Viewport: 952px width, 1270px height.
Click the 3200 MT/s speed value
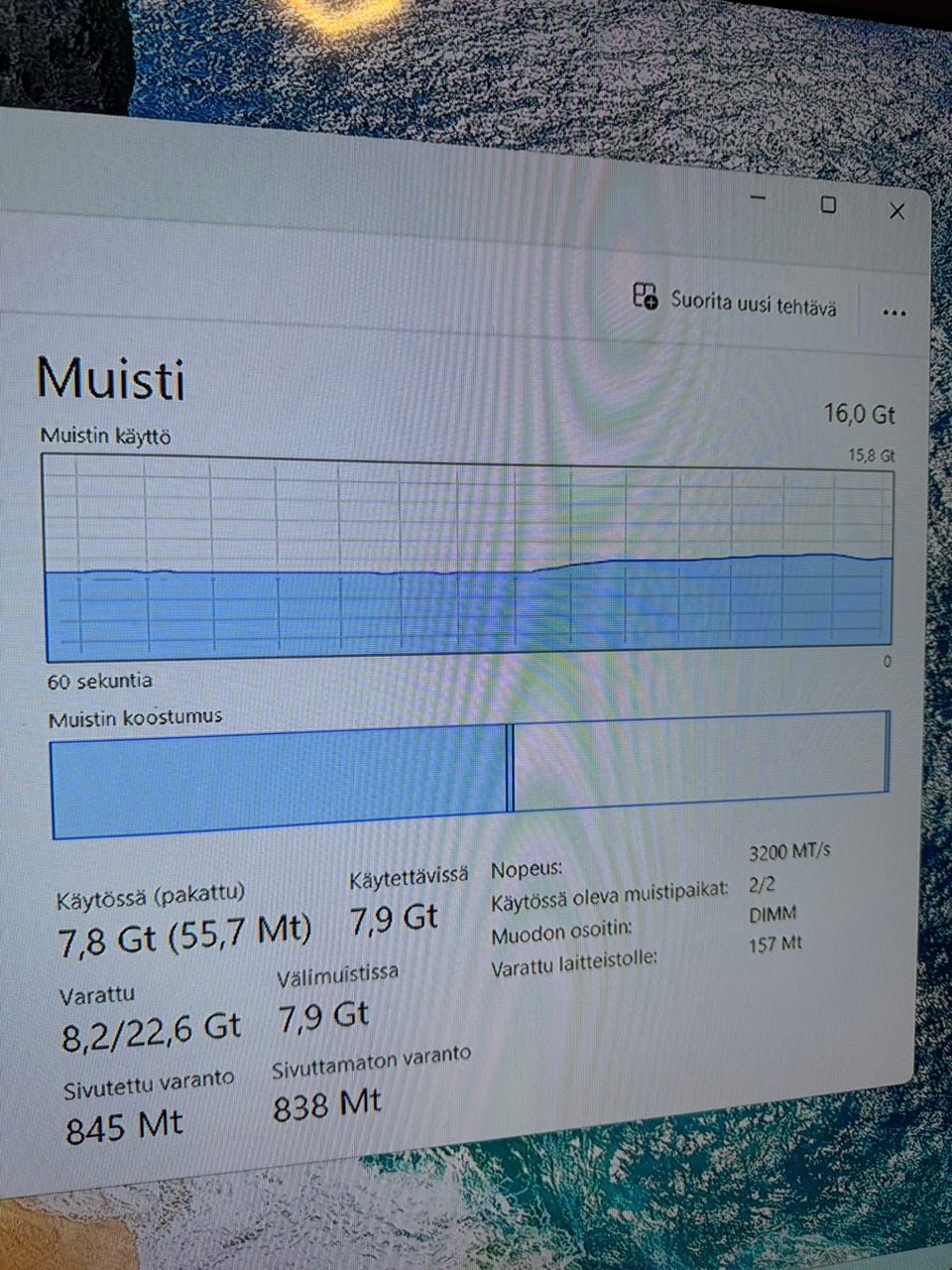point(789,851)
